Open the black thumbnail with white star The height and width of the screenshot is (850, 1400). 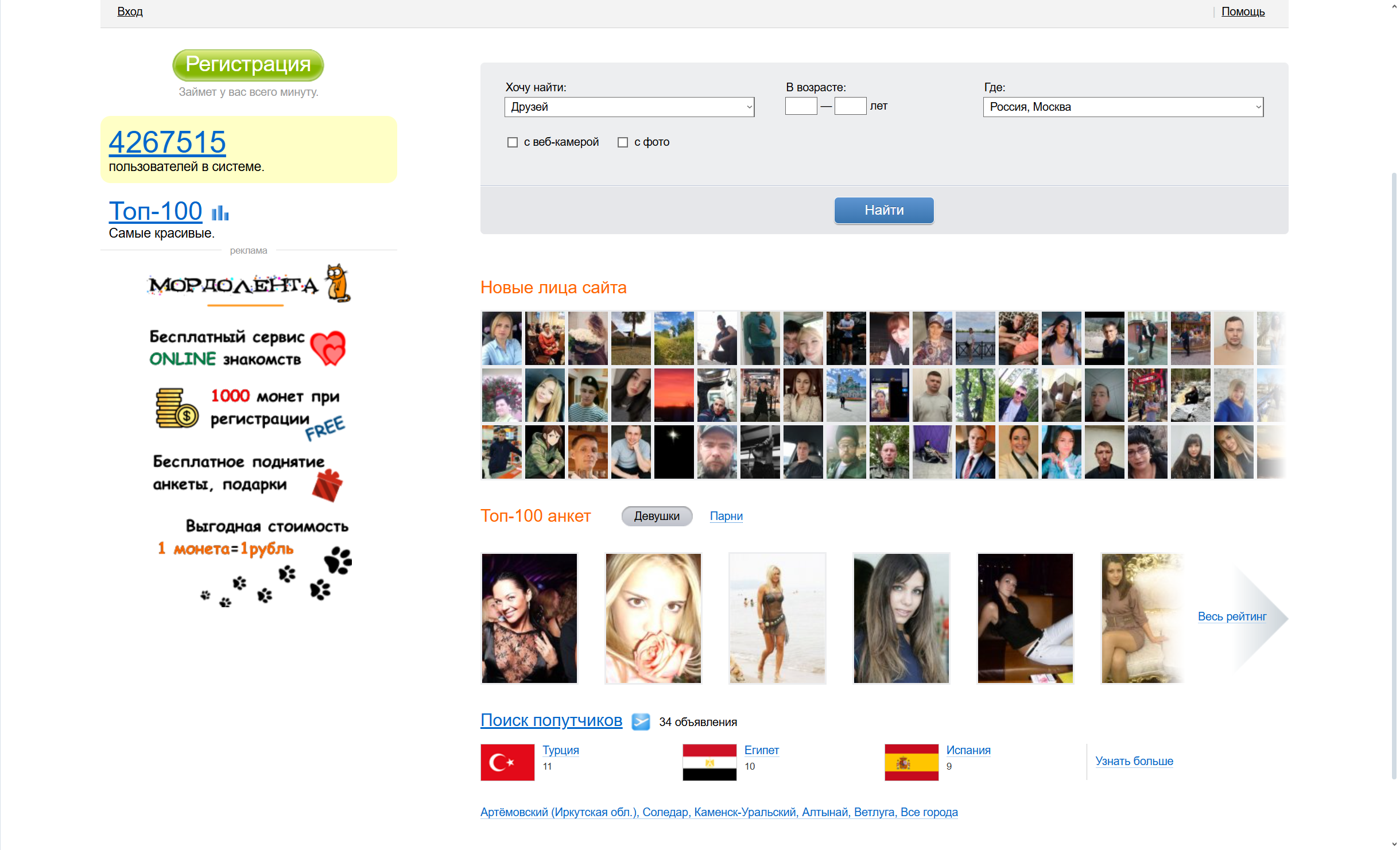674,452
